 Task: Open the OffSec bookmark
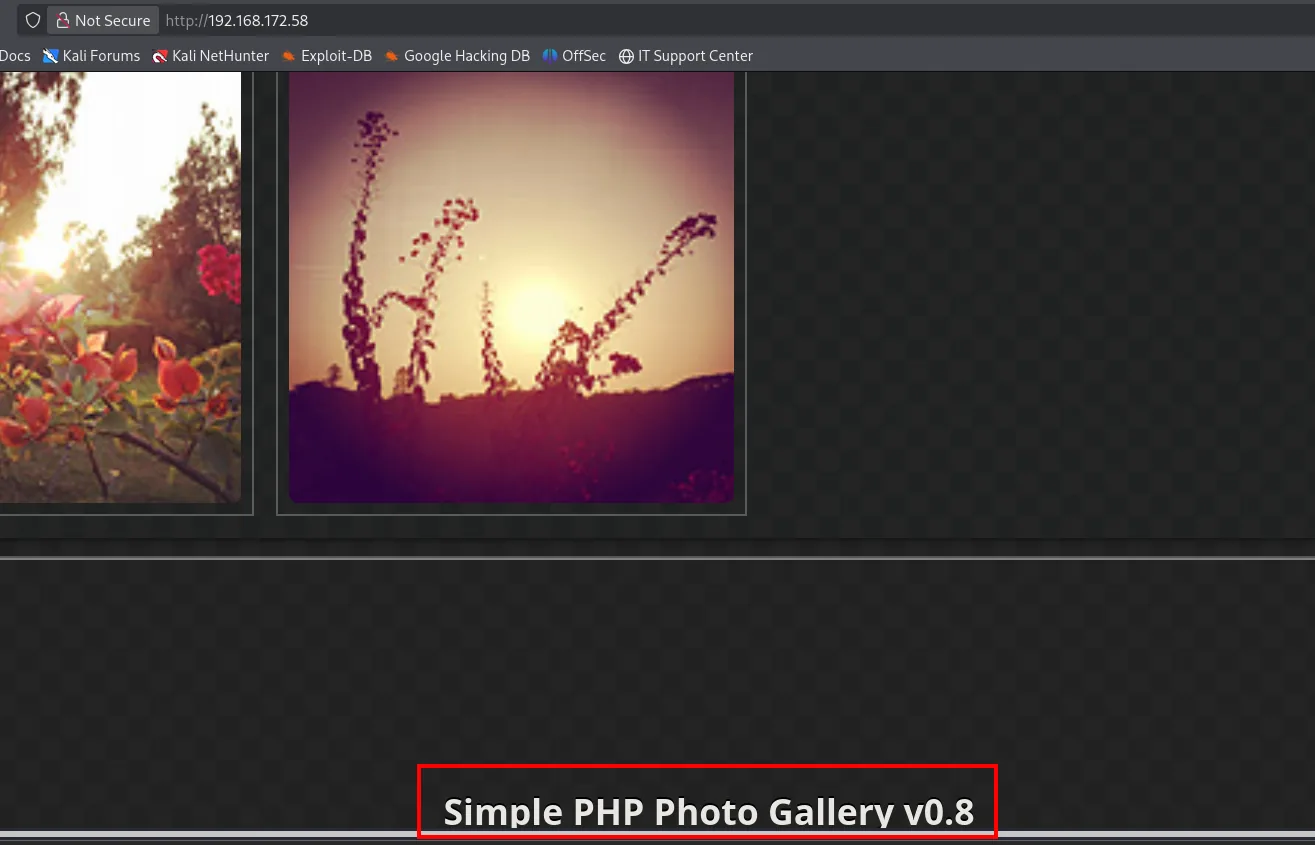pos(574,56)
